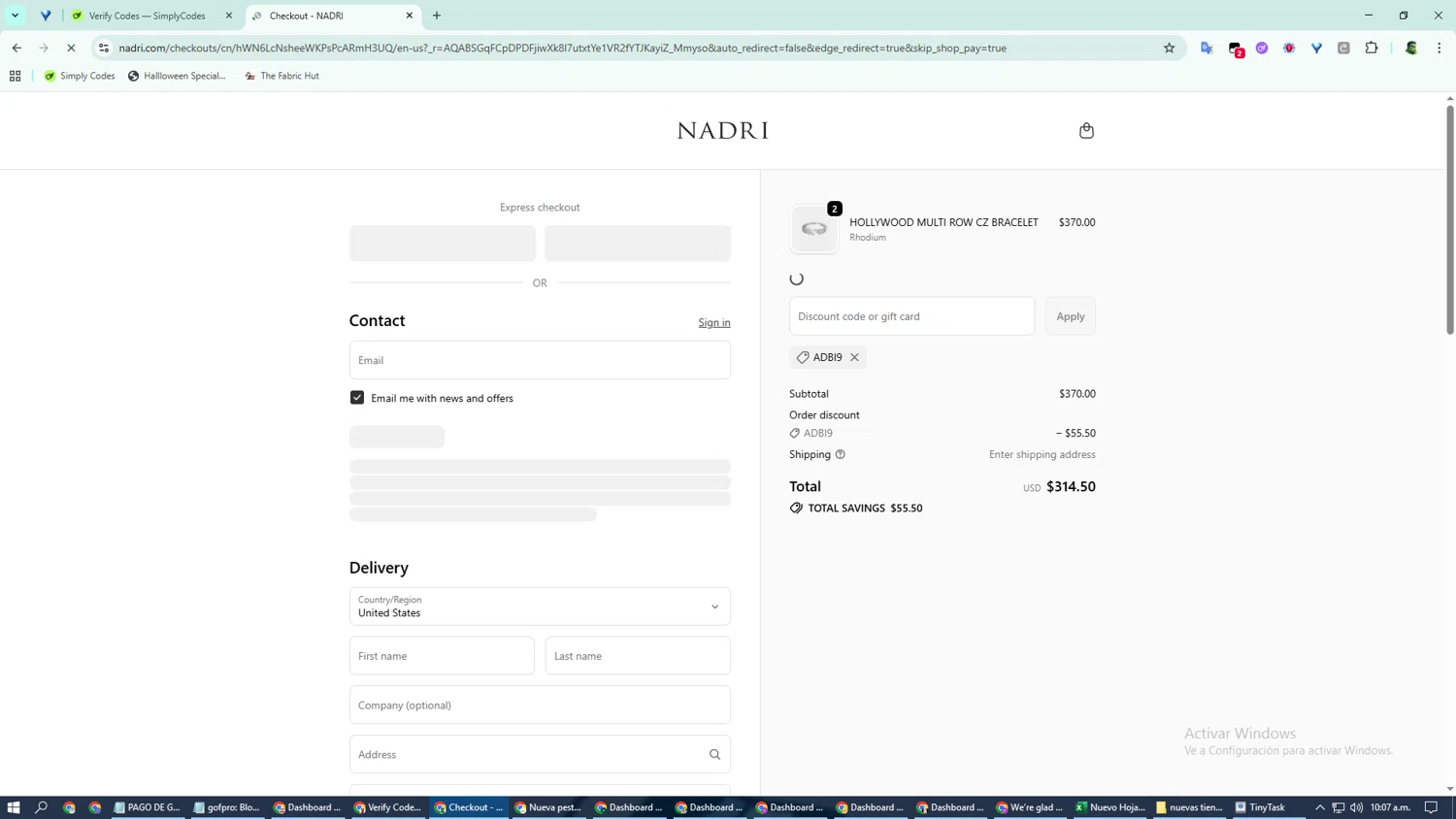Open the browser profile avatar icon
The width and height of the screenshot is (1456, 819).
pos(1411,48)
